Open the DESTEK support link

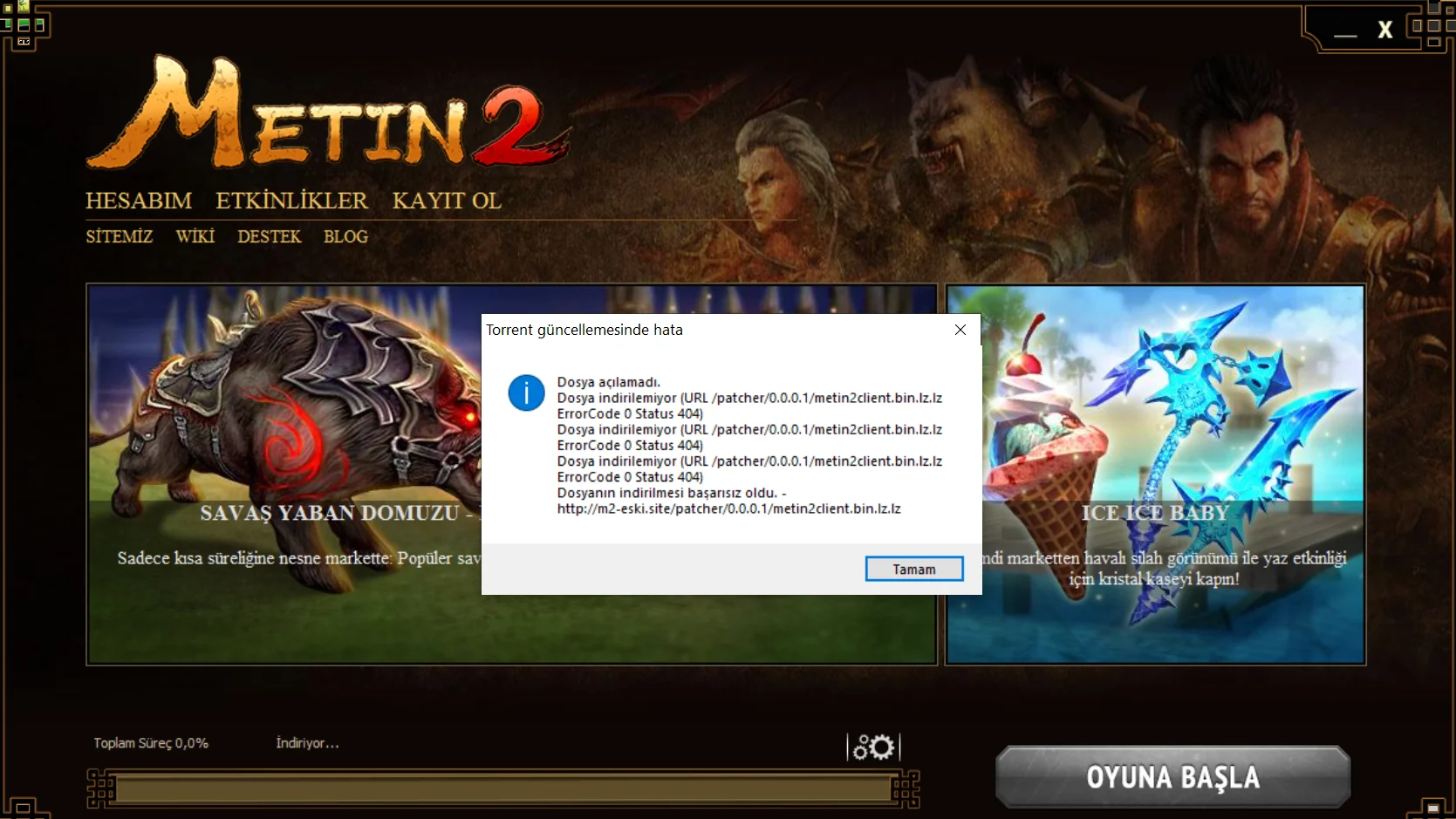click(x=269, y=236)
